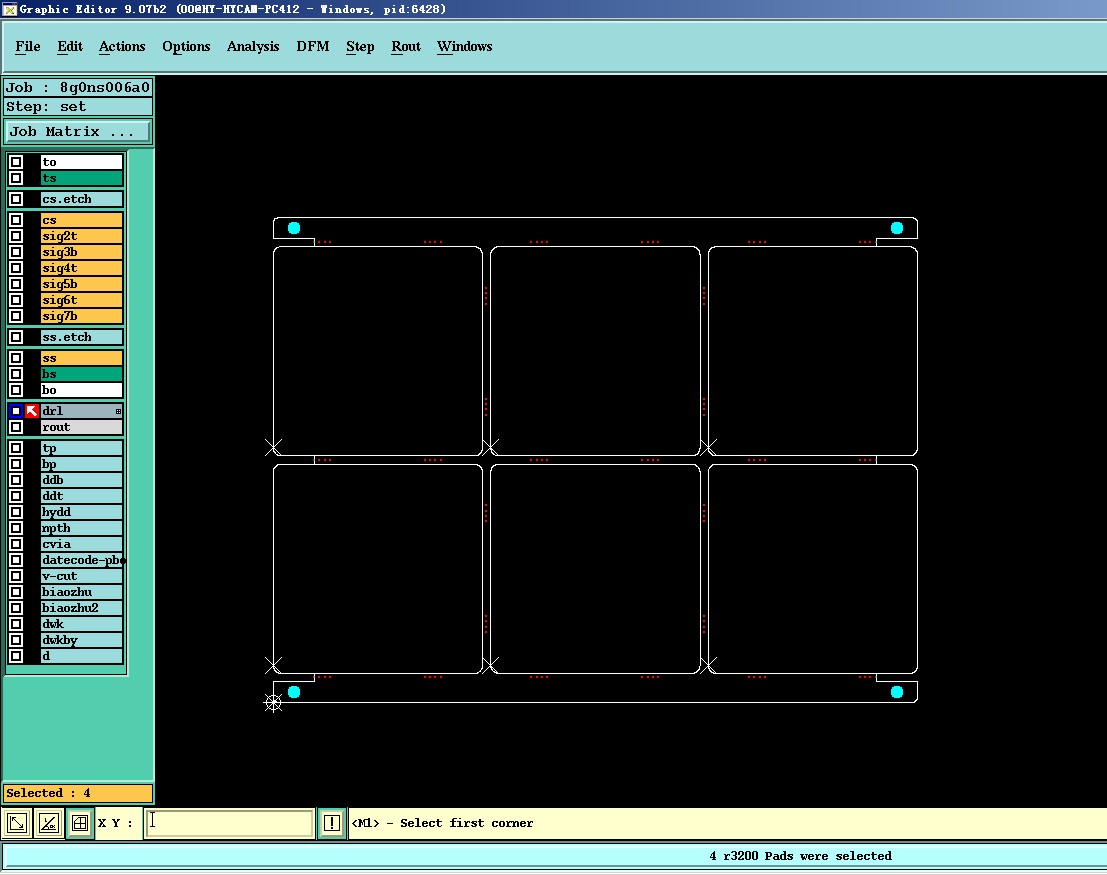Click the exclamation alert icon
This screenshot has height=875, width=1107.
pyautogui.click(x=332, y=823)
